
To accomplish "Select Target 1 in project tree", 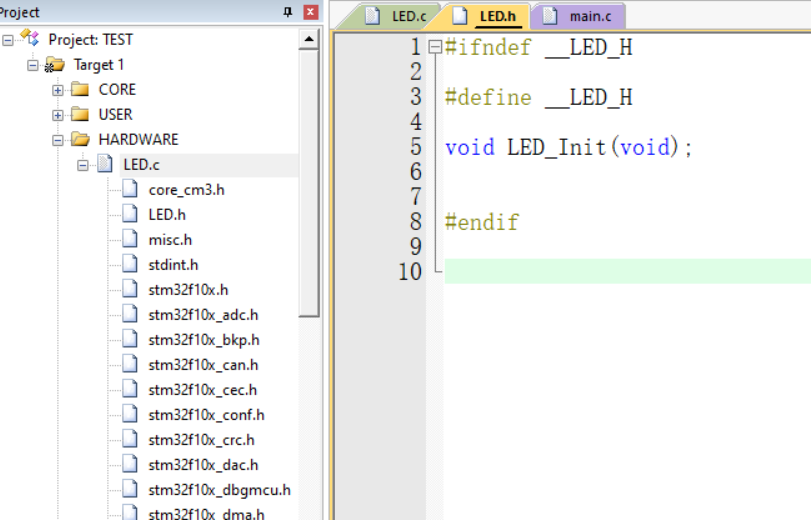I will click(x=99, y=65).
